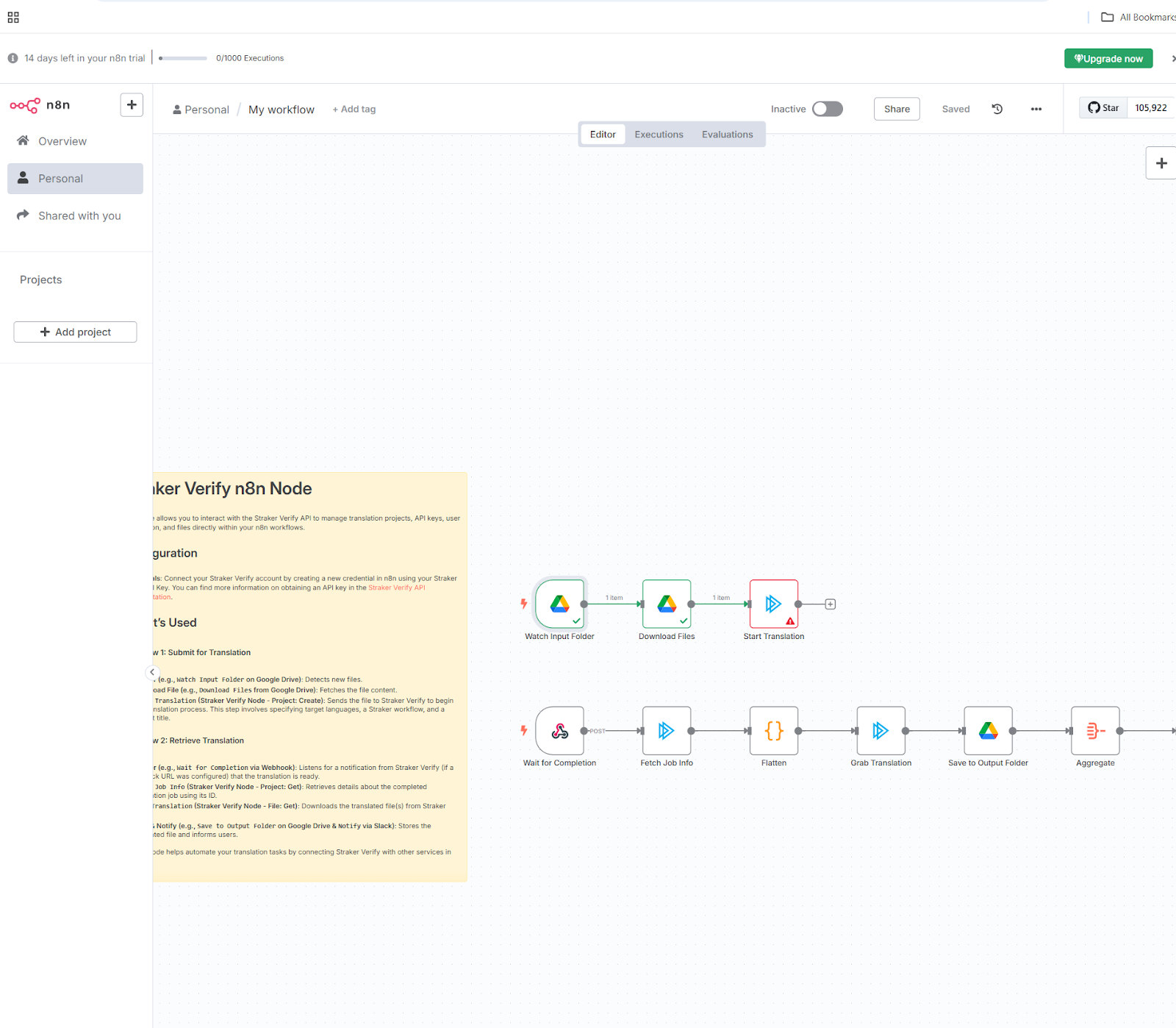This screenshot has width=1176, height=1028.
Task: Click the 1 item label after Watch Input Folder
Action: tap(614, 598)
